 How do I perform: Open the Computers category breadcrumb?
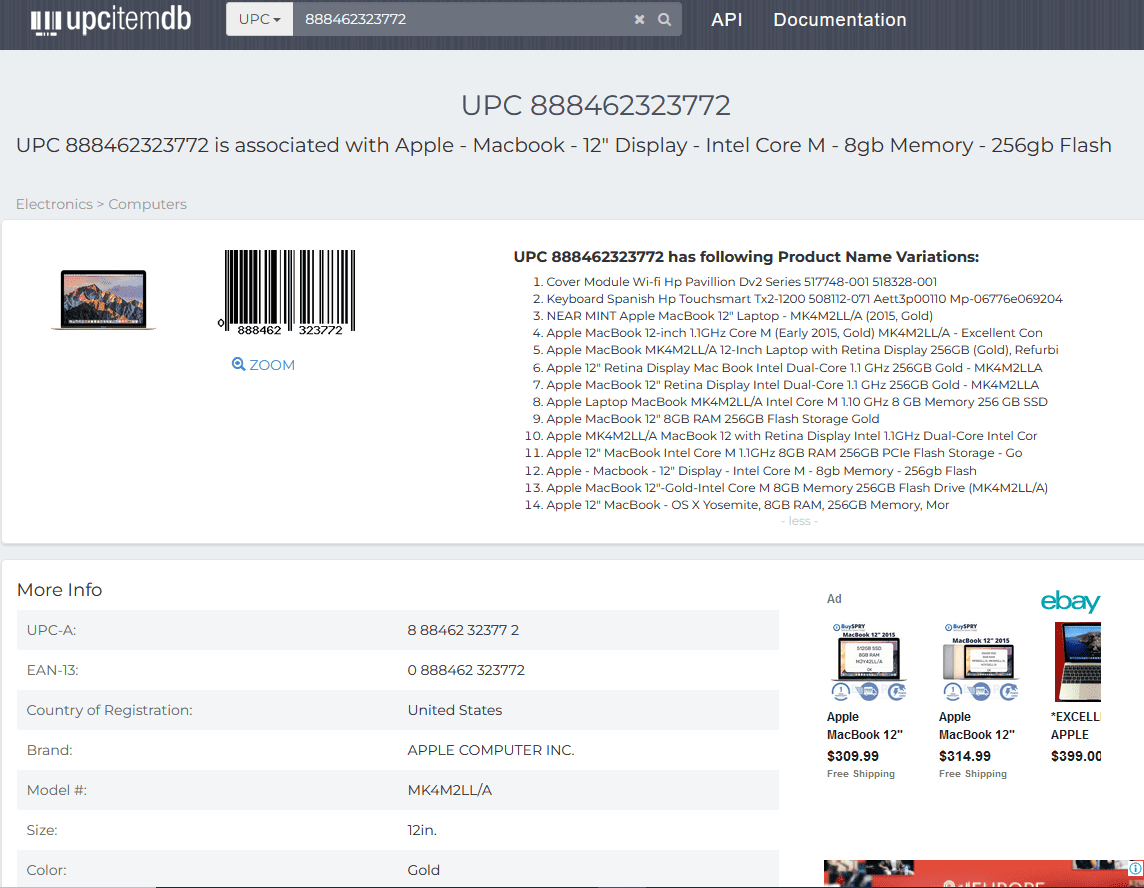(x=147, y=204)
